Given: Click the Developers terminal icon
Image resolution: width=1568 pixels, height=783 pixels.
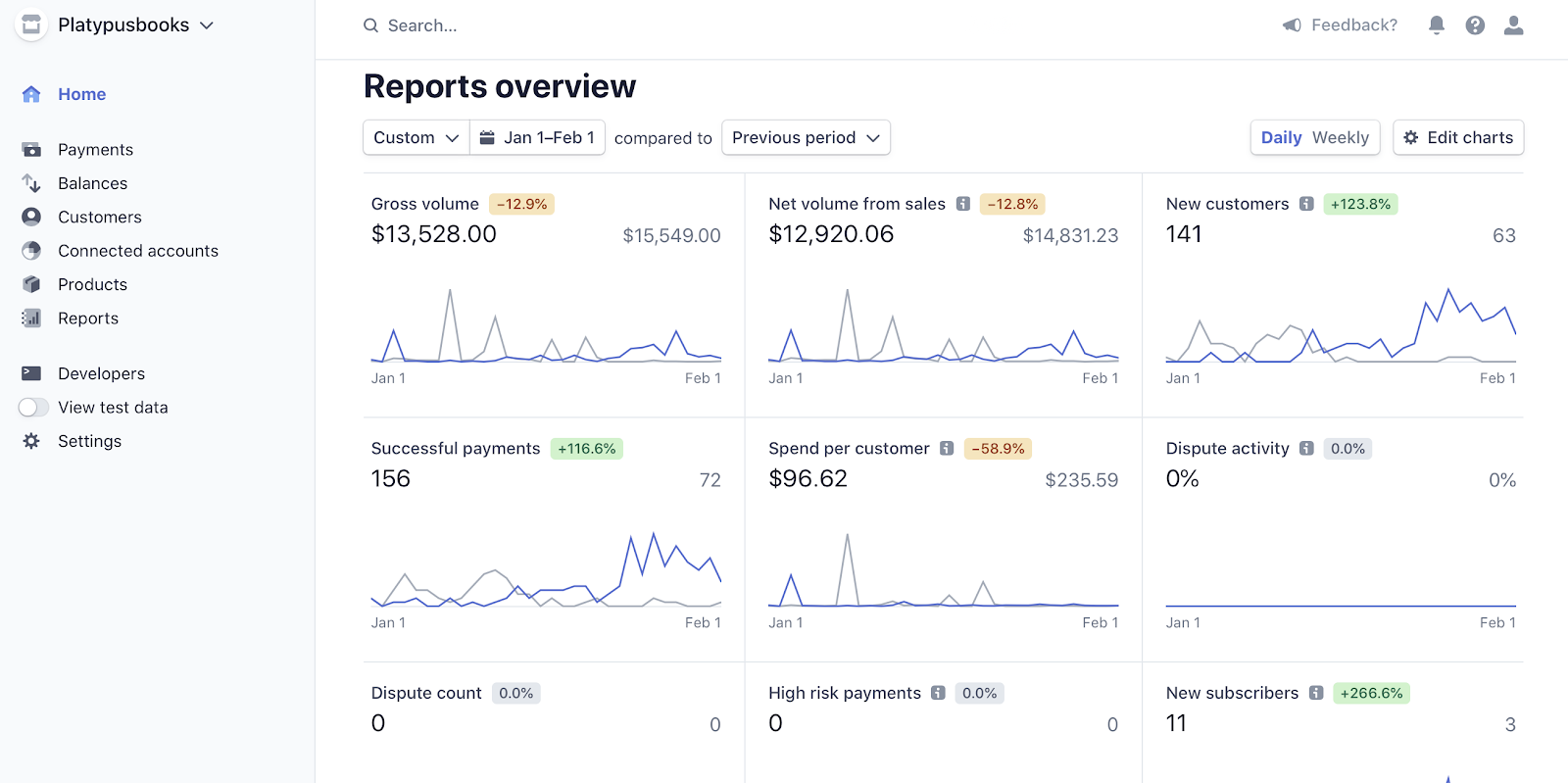Looking at the screenshot, I should pos(31,373).
